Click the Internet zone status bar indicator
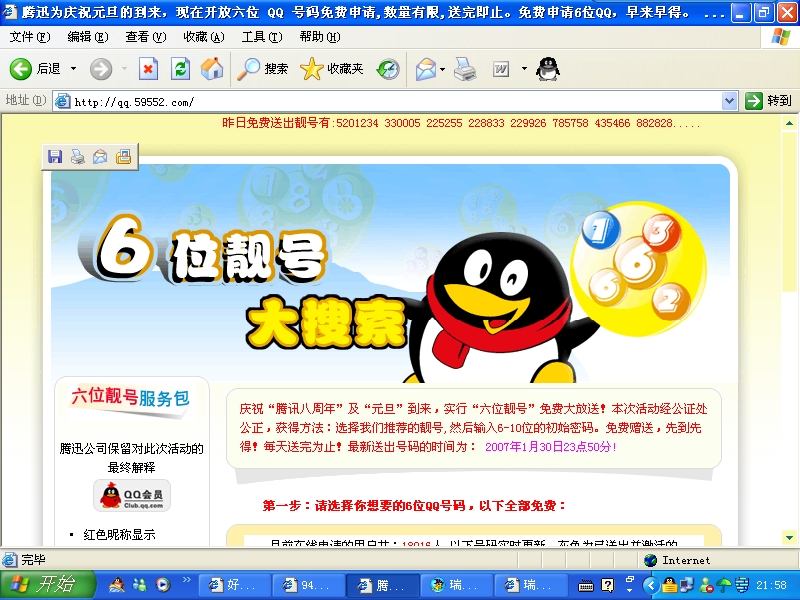Viewport: 800px width, 600px height. (x=677, y=560)
